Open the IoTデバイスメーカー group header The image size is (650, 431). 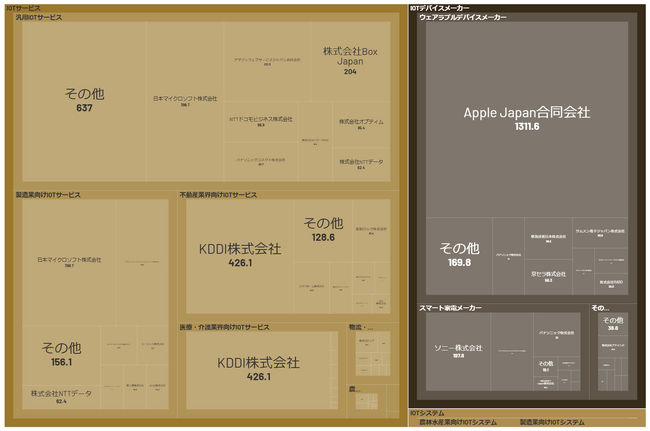(x=440, y=8)
